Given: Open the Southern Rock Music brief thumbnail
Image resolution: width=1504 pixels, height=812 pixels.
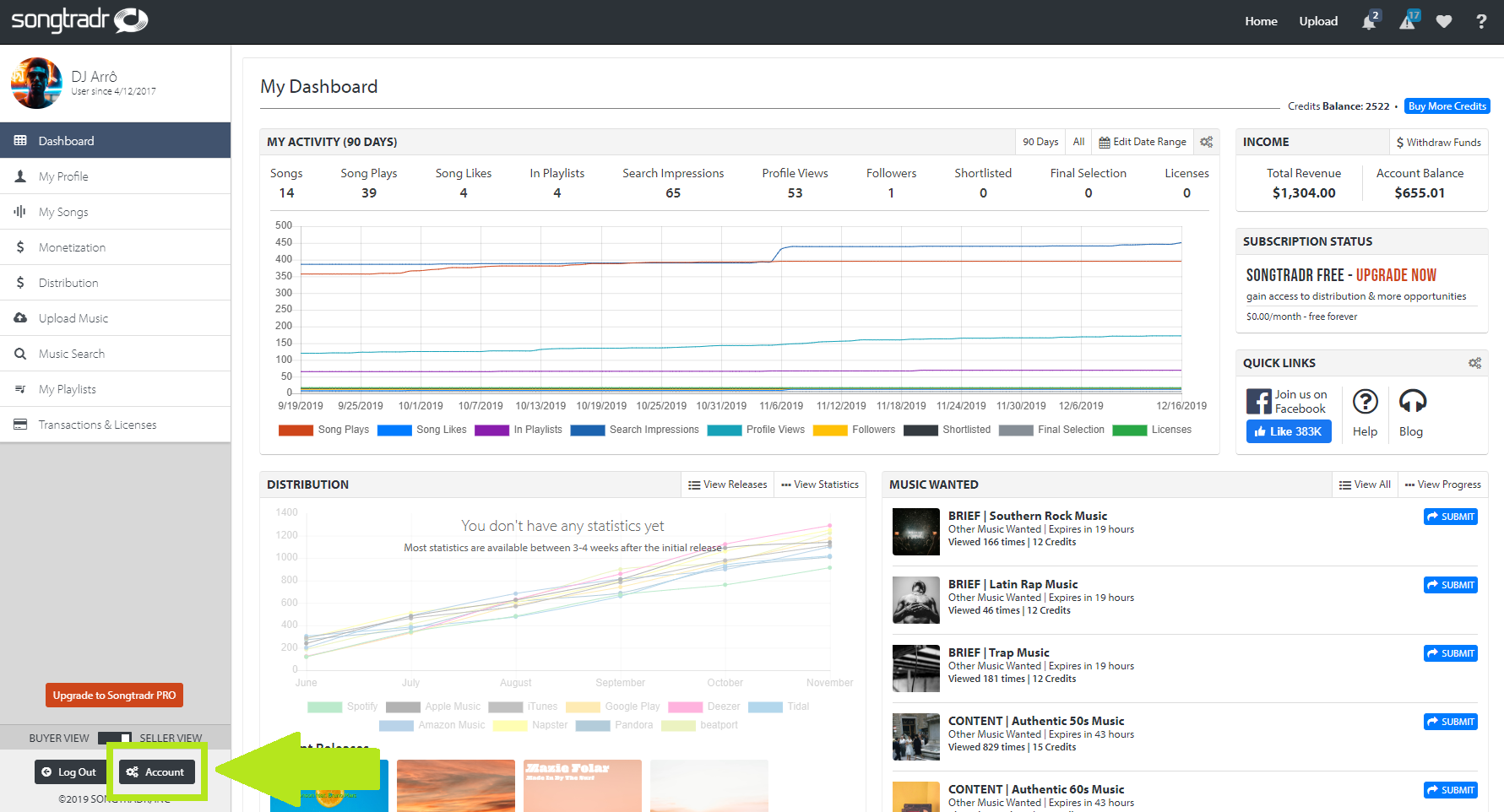Looking at the screenshot, I should (x=915, y=532).
